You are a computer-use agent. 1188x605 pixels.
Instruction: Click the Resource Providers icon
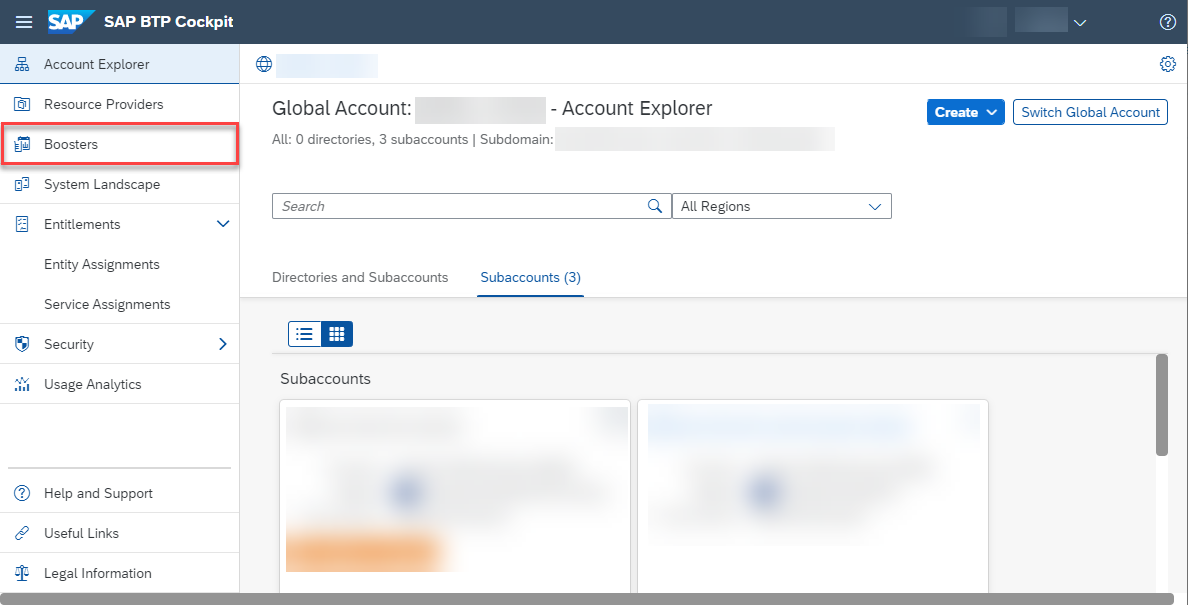tap(22, 104)
